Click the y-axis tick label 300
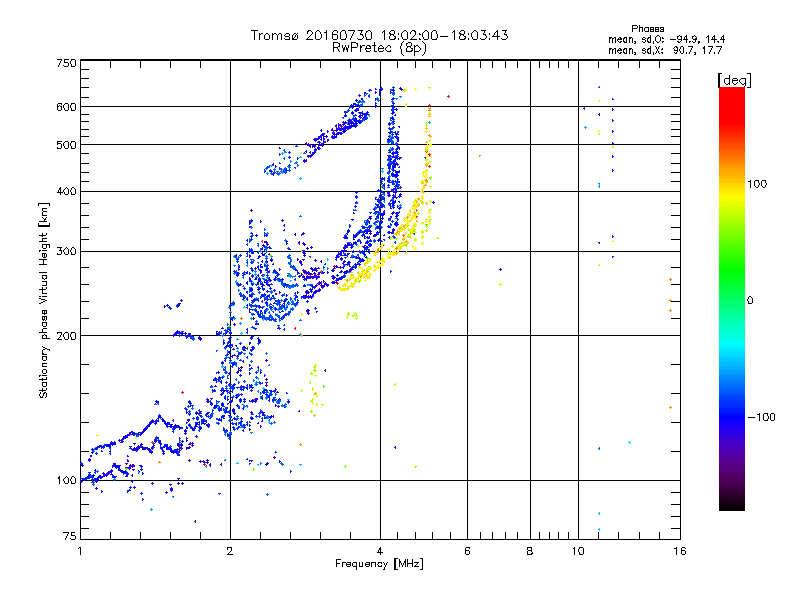Image resolution: width=800 pixels, height=600 pixels. (x=66, y=252)
